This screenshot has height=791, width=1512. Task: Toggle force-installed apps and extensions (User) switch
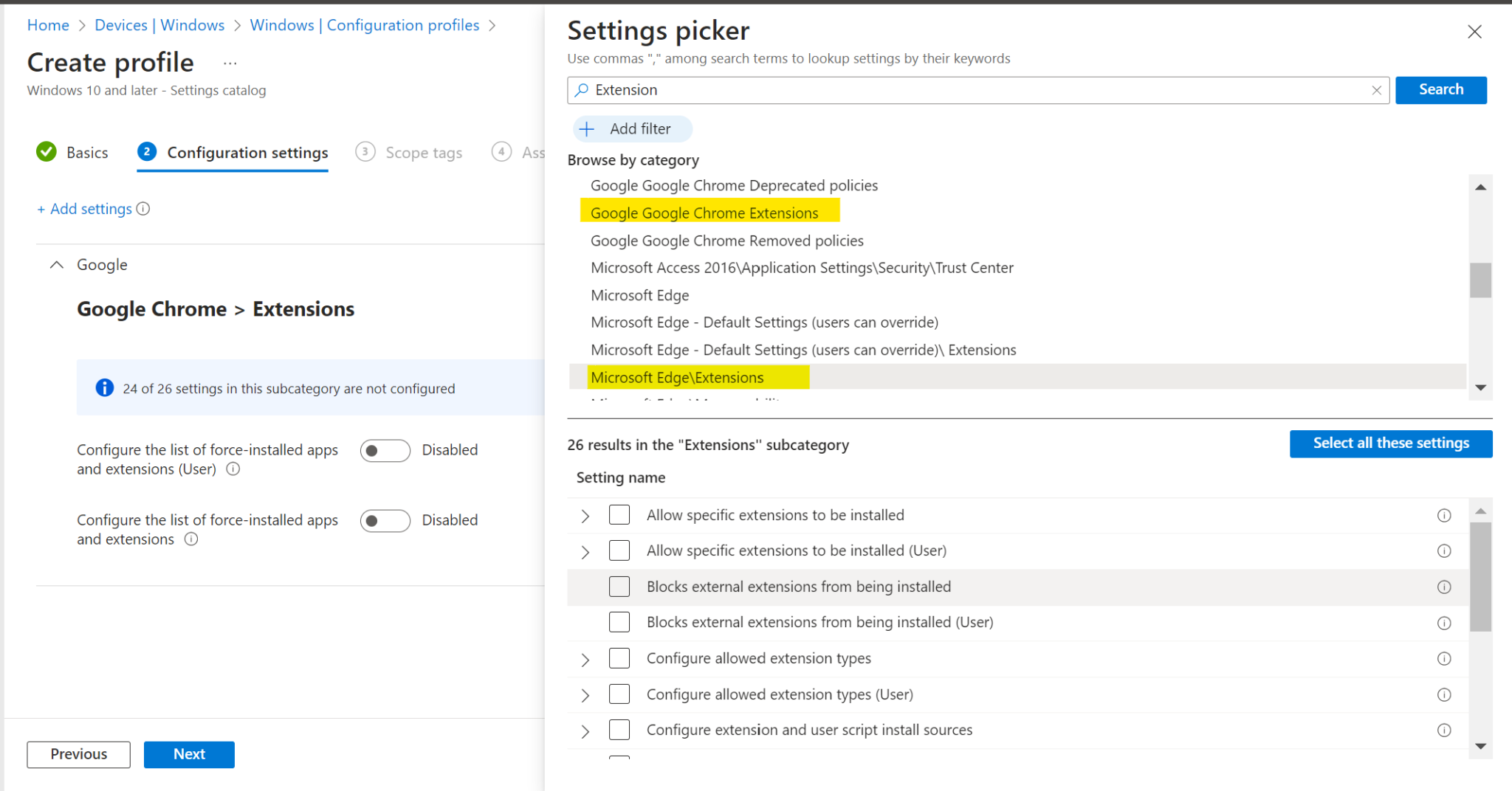385,450
